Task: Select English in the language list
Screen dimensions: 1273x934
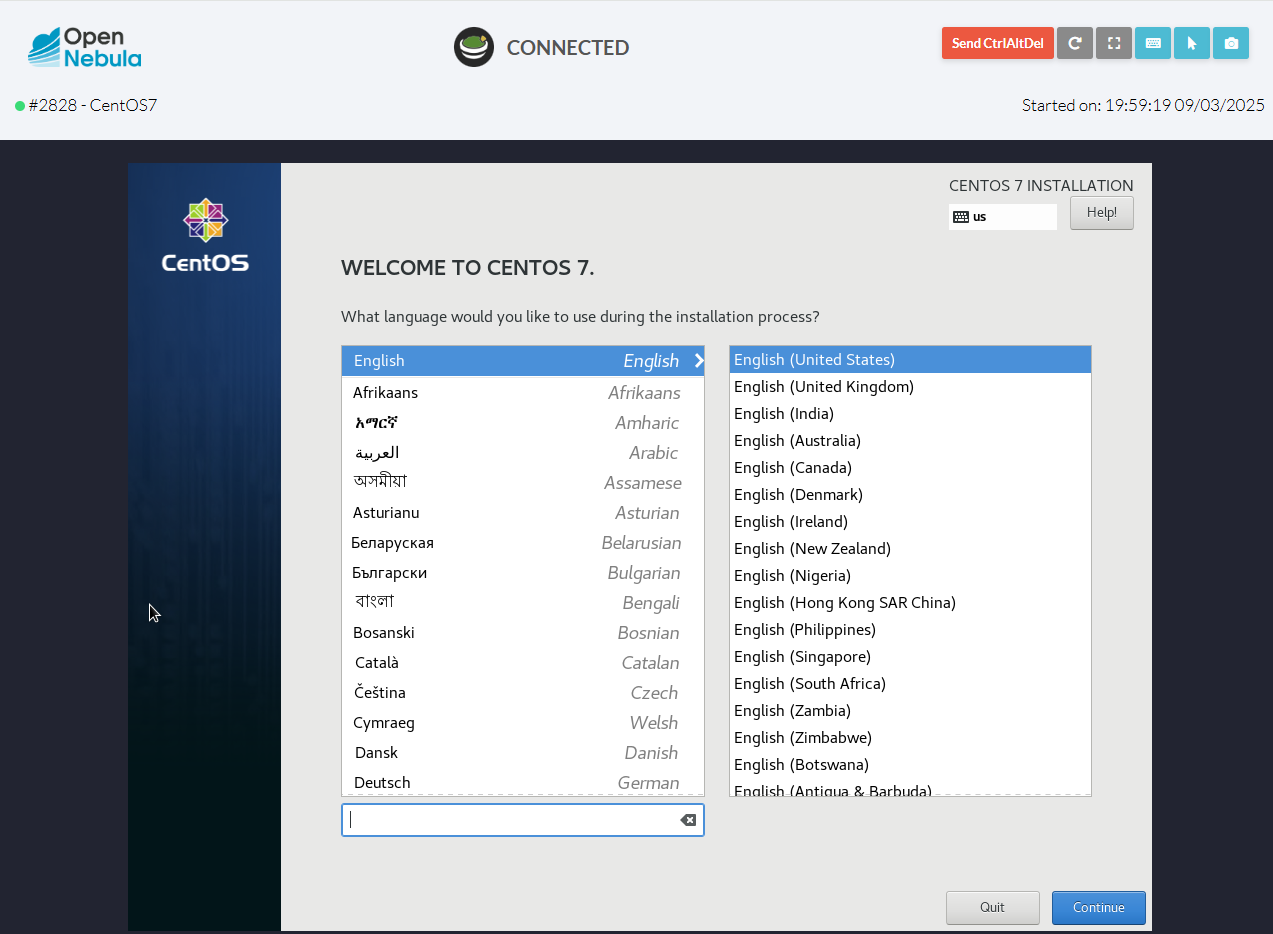Action: point(523,361)
